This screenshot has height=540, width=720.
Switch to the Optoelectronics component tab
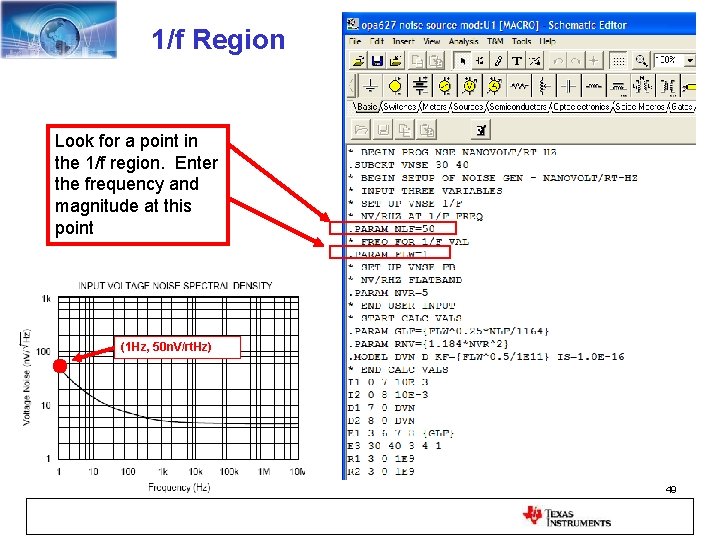coord(581,107)
